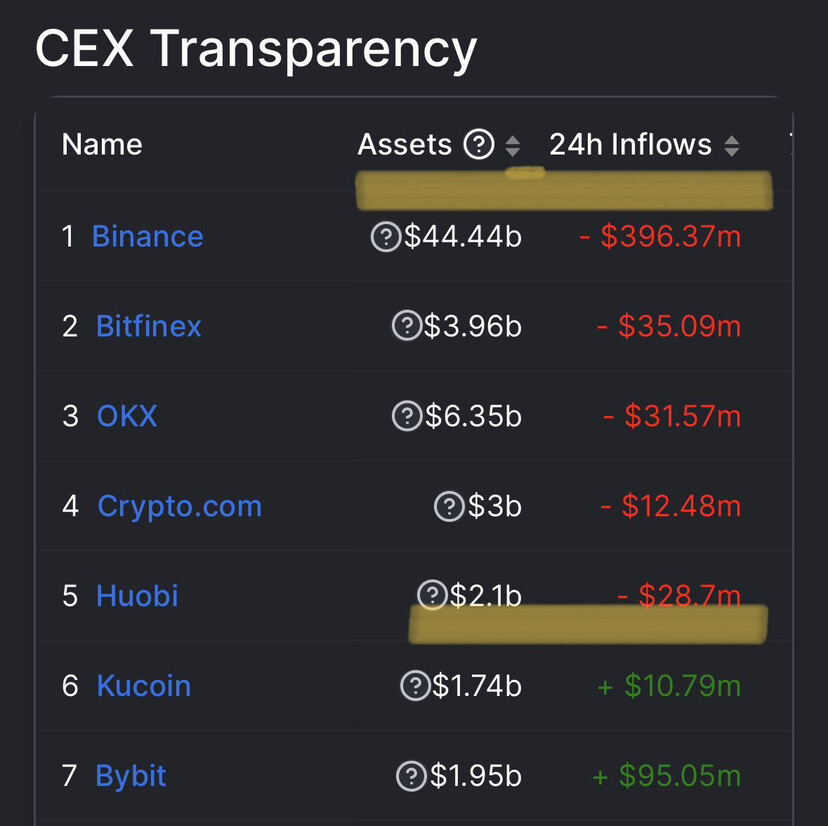The image size is (828, 826).
Task: Open the Bybit exchange link
Action: tap(131, 776)
